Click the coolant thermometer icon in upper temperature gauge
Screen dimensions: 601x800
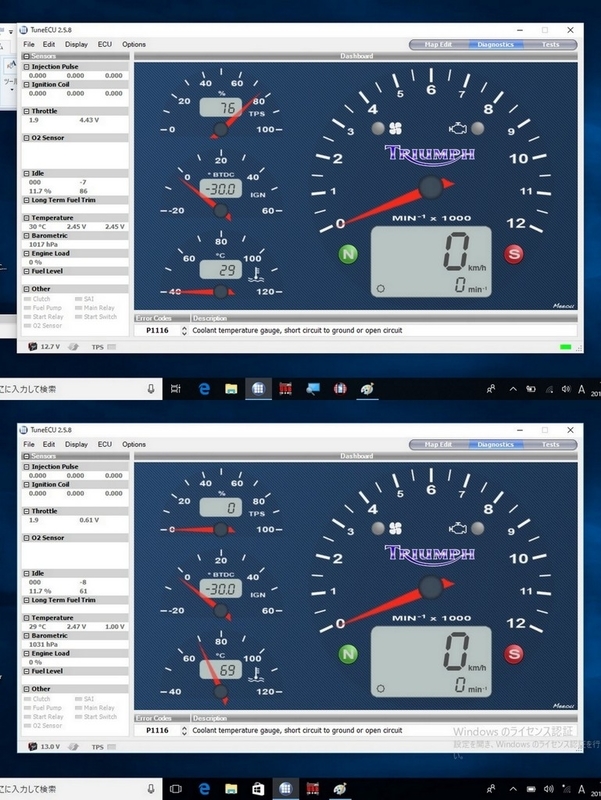click(256, 275)
